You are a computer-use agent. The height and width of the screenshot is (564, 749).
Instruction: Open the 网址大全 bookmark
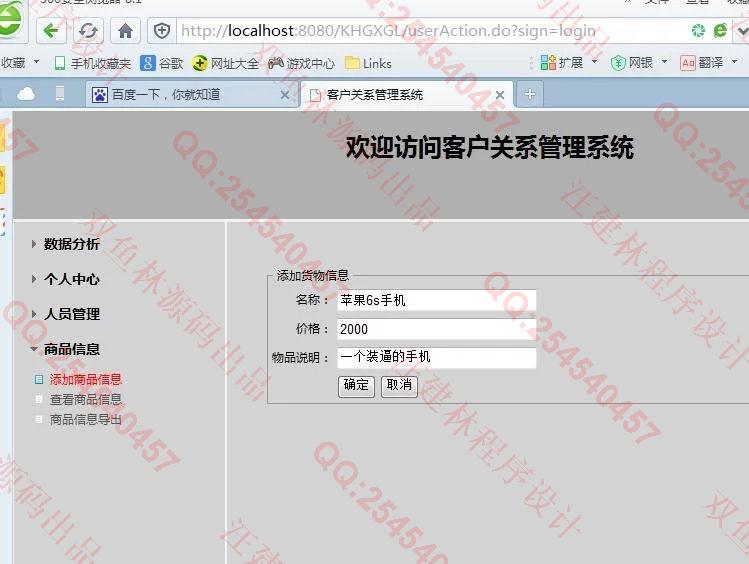[x=225, y=63]
